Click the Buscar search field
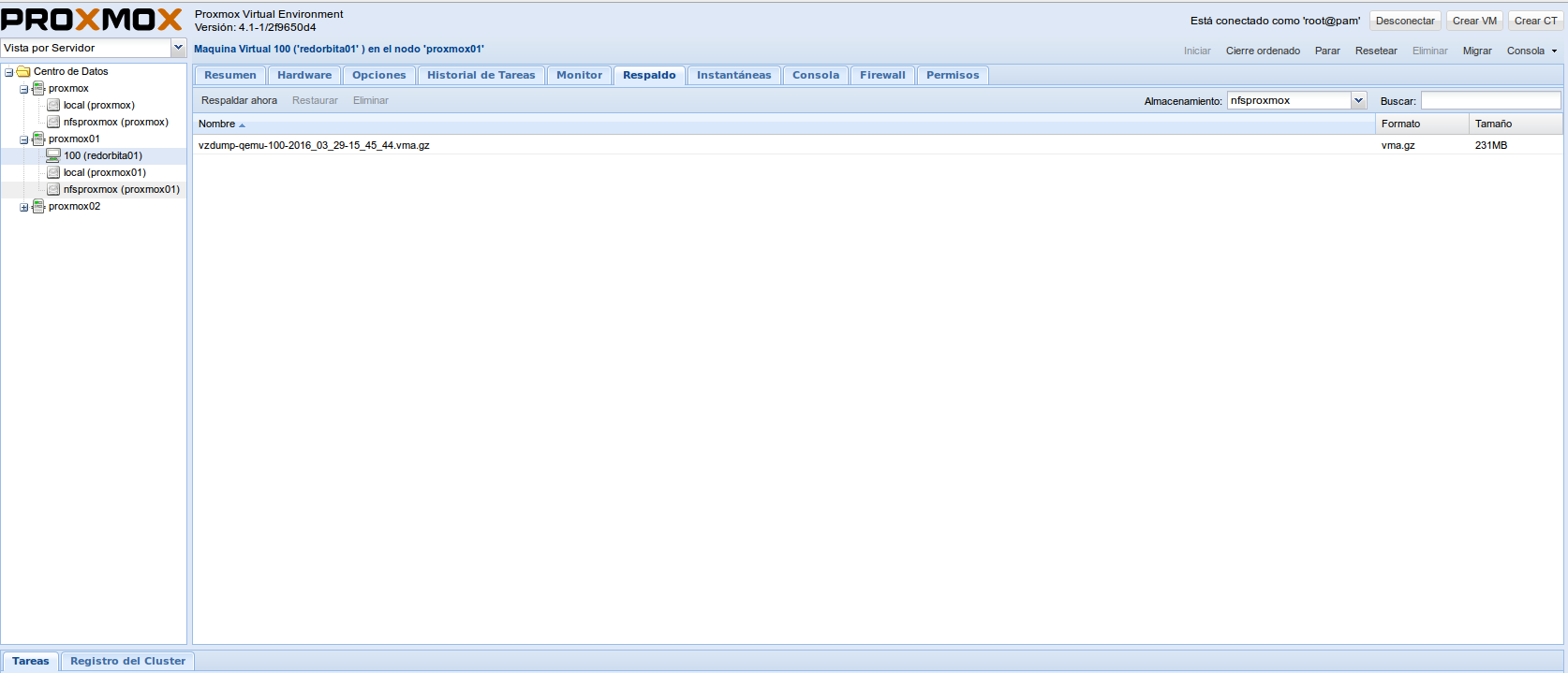The image size is (1568, 673). coord(1490,101)
